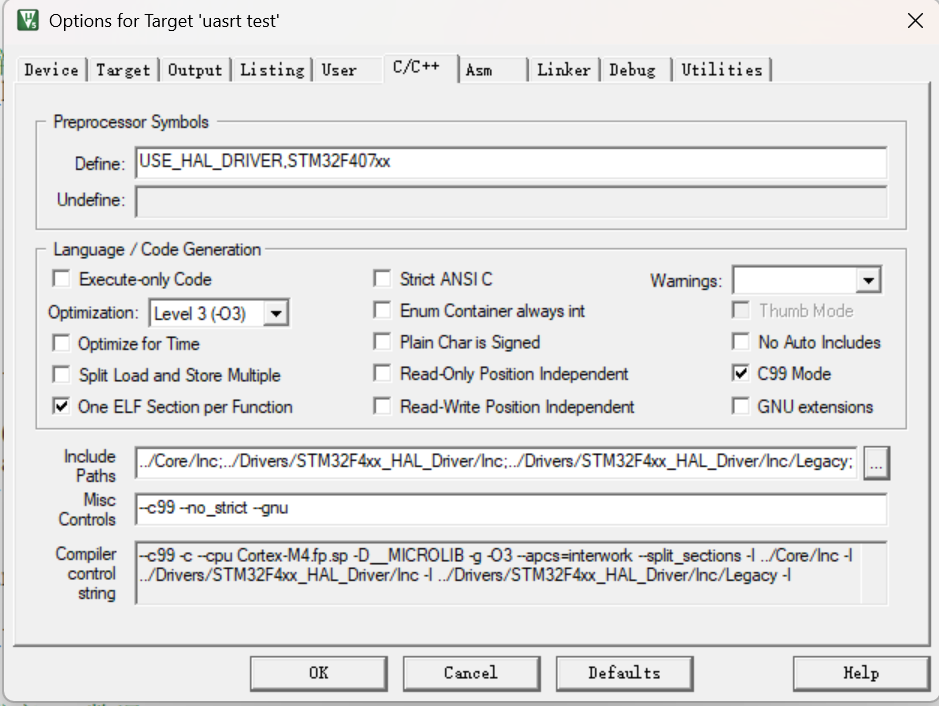This screenshot has width=939, height=706.
Task: Click the Compiler control string box
Action: click(511, 573)
